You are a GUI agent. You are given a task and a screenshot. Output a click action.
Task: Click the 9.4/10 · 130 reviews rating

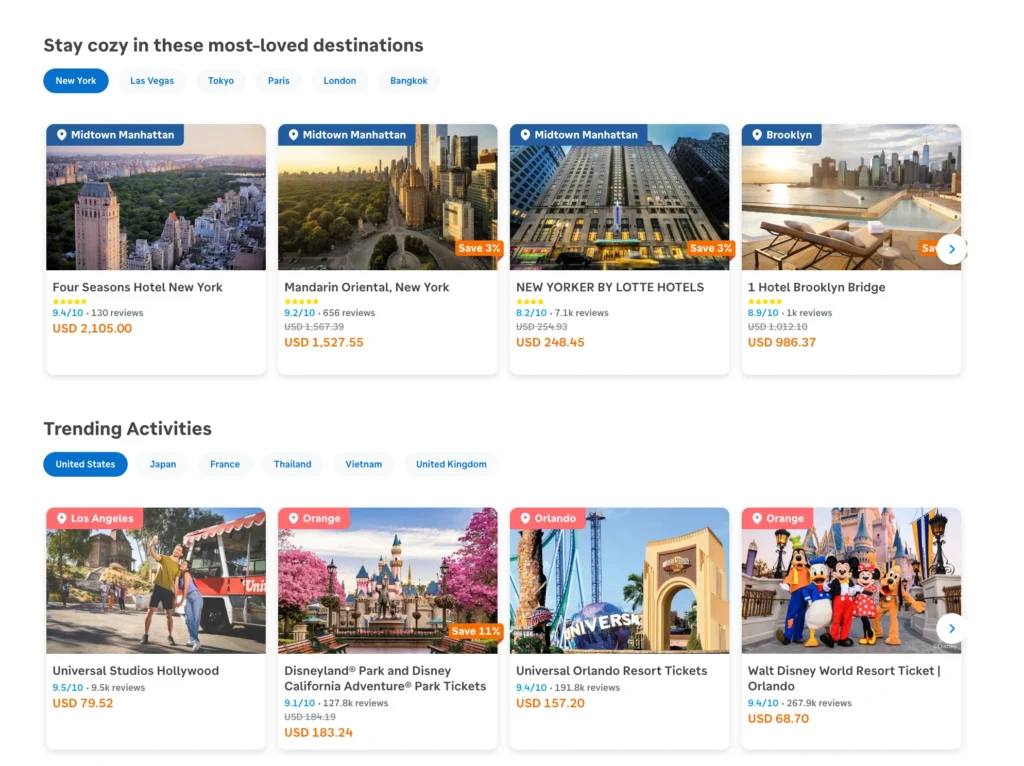(x=98, y=313)
